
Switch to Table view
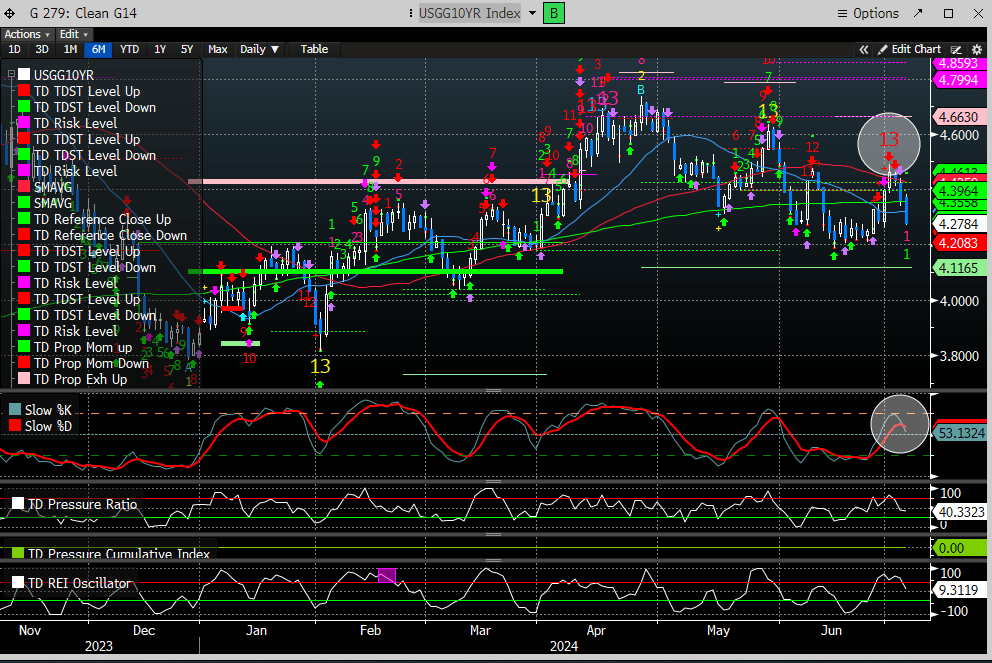click(x=314, y=49)
